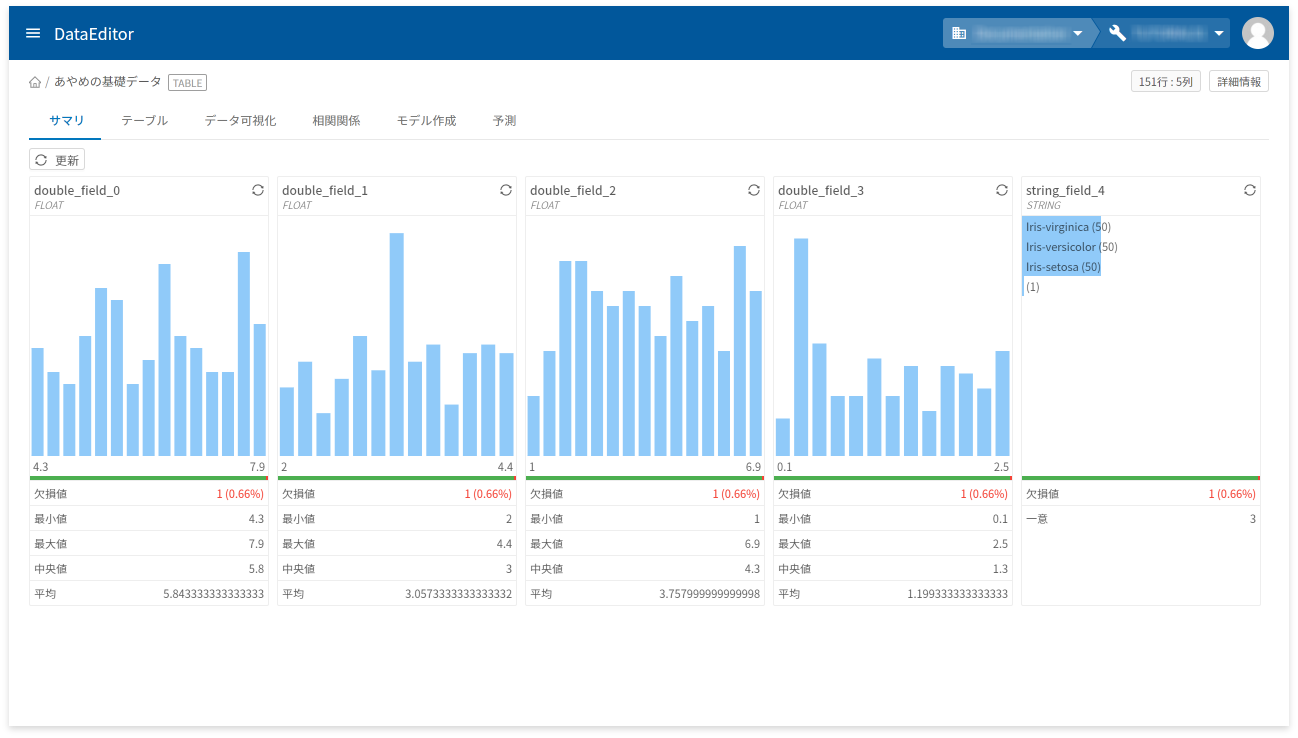Image resolution: width=1298 pixels, height=738 pixels.
Task: Select the サマリ tab
Action: coord(66,120)
